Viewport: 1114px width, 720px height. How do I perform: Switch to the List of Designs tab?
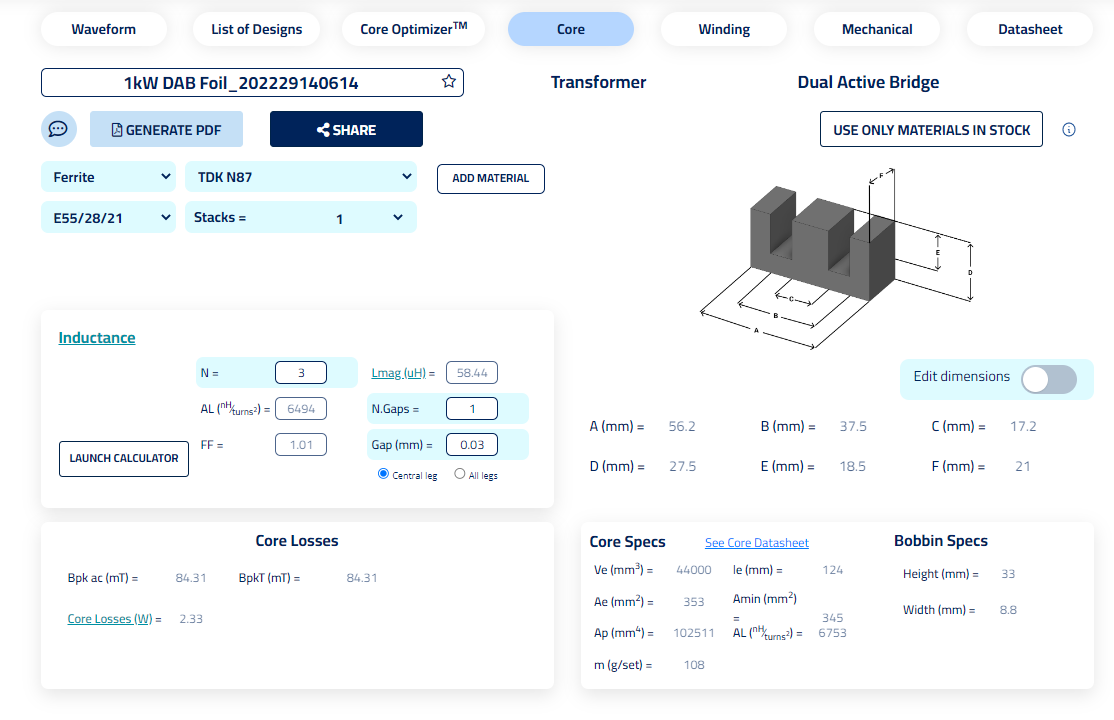click(x=256, y=29)
